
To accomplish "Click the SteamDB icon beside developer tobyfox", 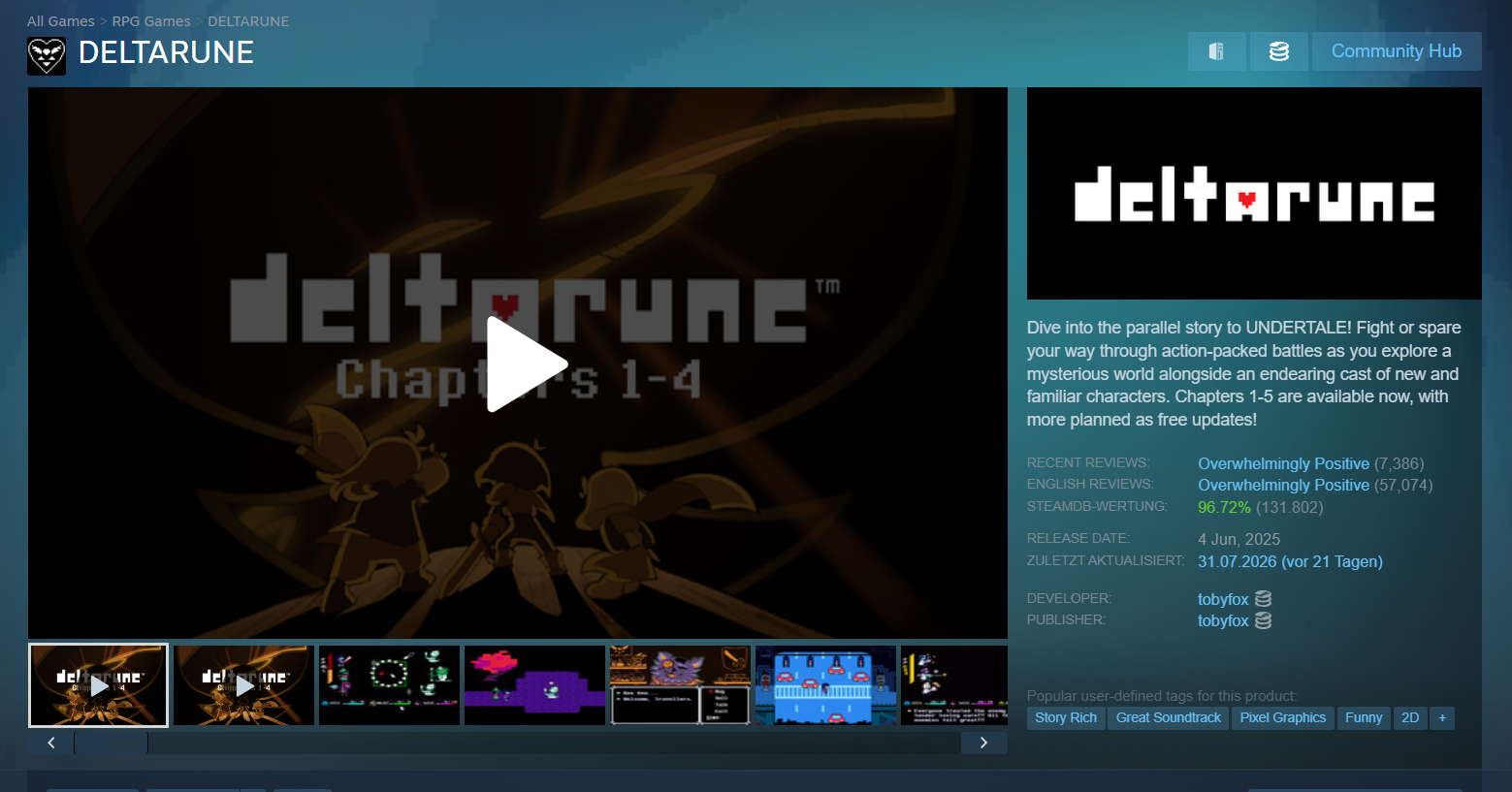I will (x=1263, y=599).
